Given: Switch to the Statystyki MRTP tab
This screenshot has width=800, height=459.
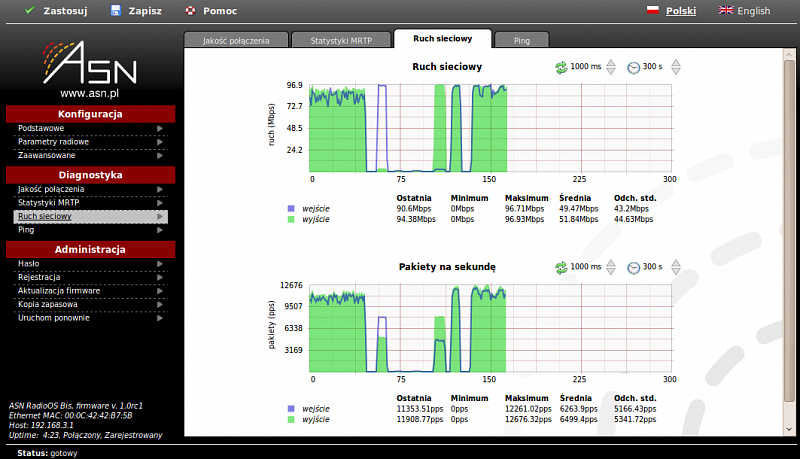Looking at the screenshot, I should [x=341, y=40].
